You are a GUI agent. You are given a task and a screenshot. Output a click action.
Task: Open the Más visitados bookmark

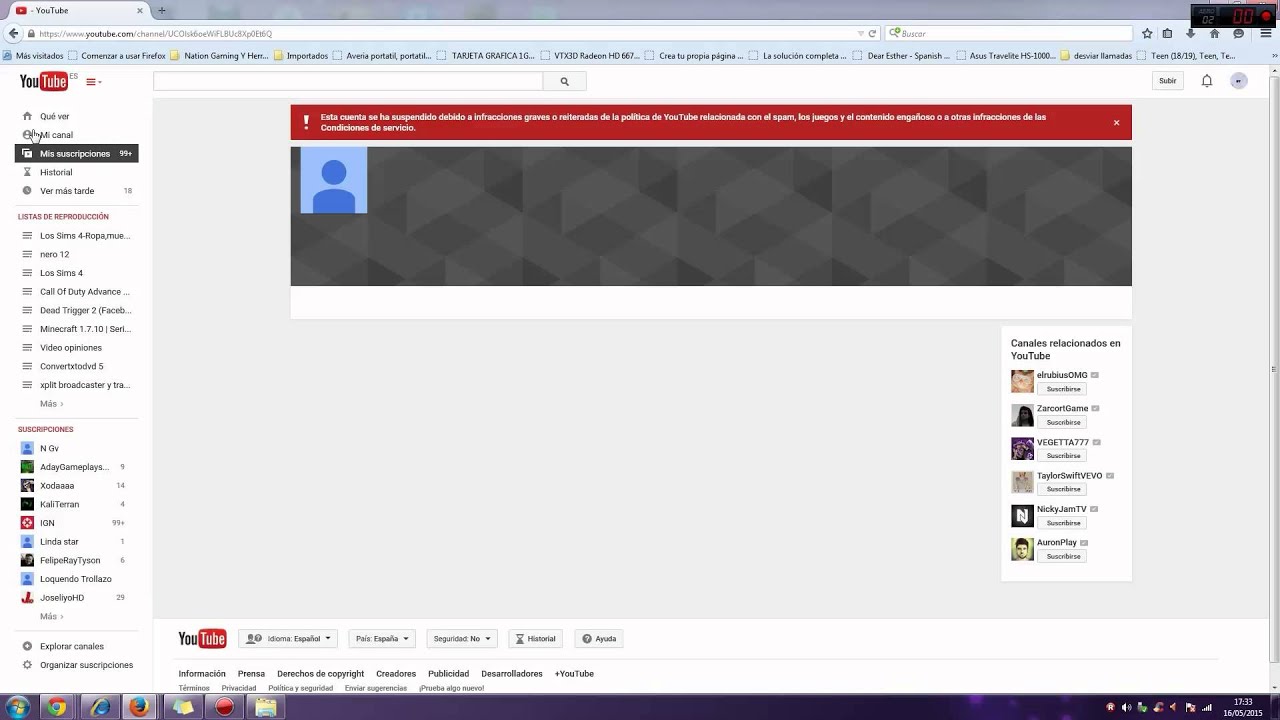[33, 56]
